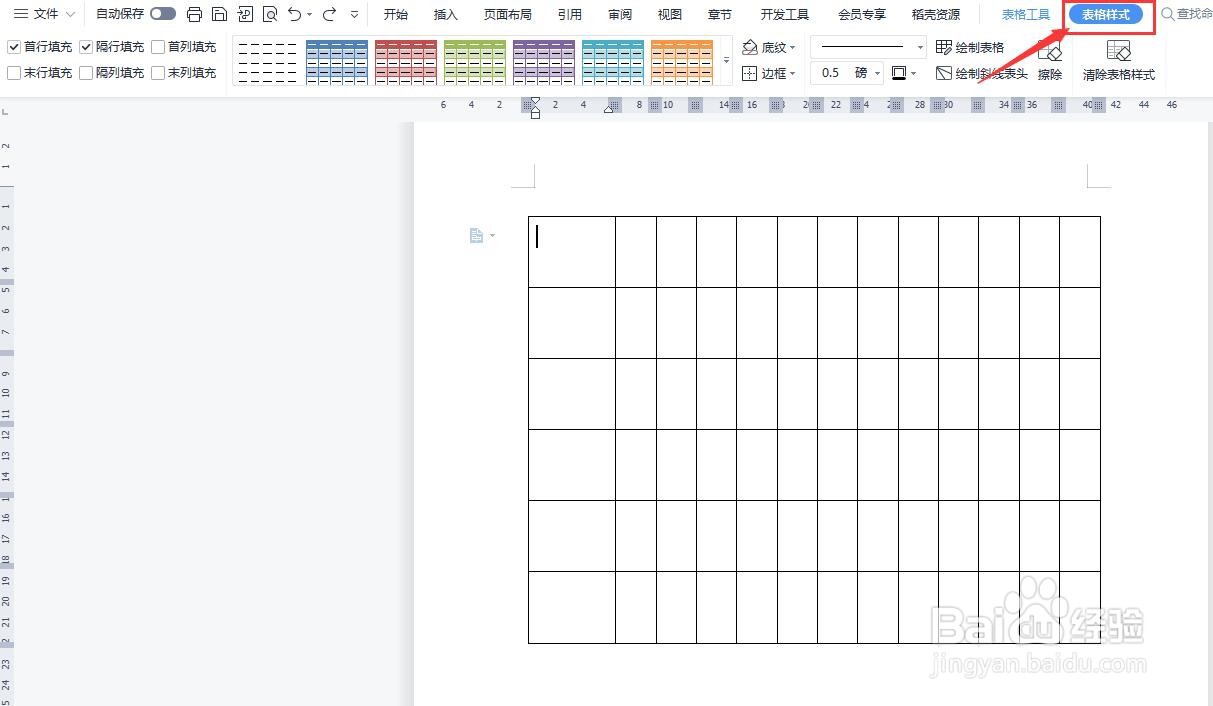Switch on the 自动保存 toggle

[163, 14]
